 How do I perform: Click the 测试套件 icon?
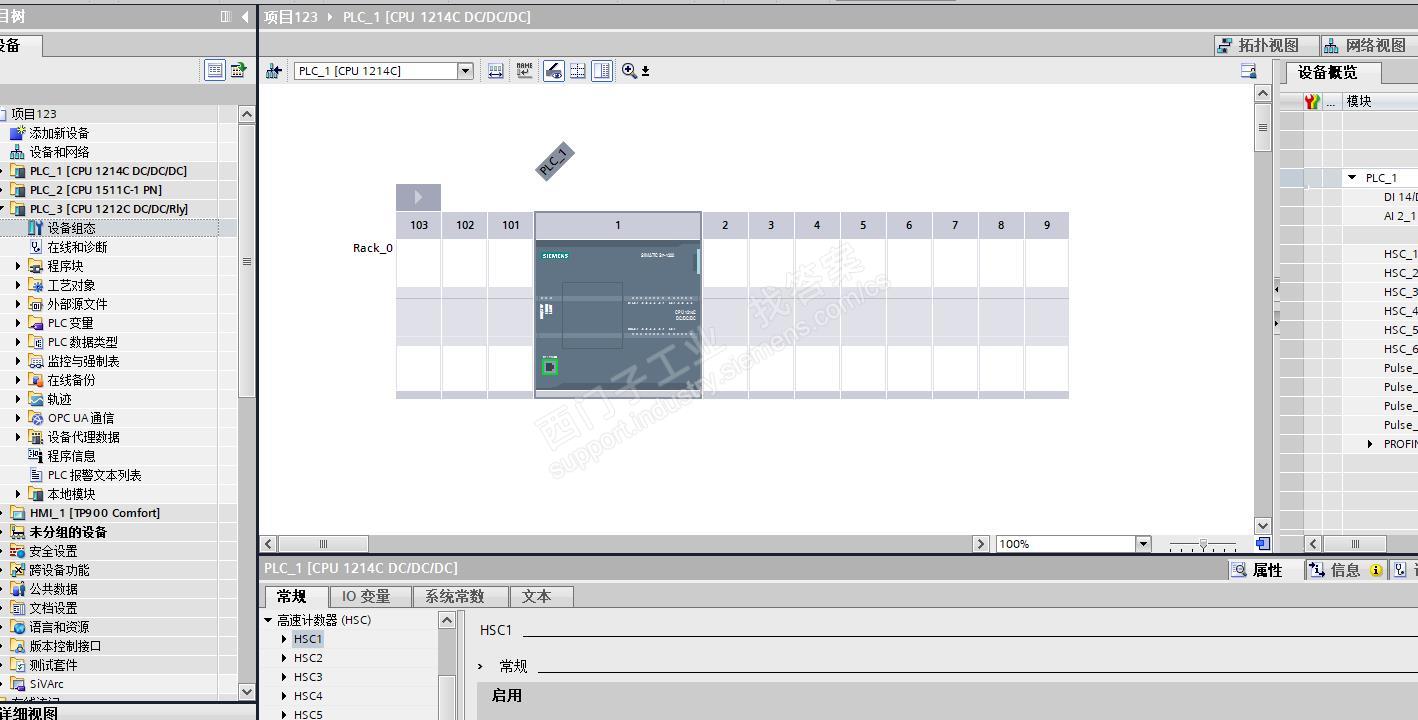[17, 665]
